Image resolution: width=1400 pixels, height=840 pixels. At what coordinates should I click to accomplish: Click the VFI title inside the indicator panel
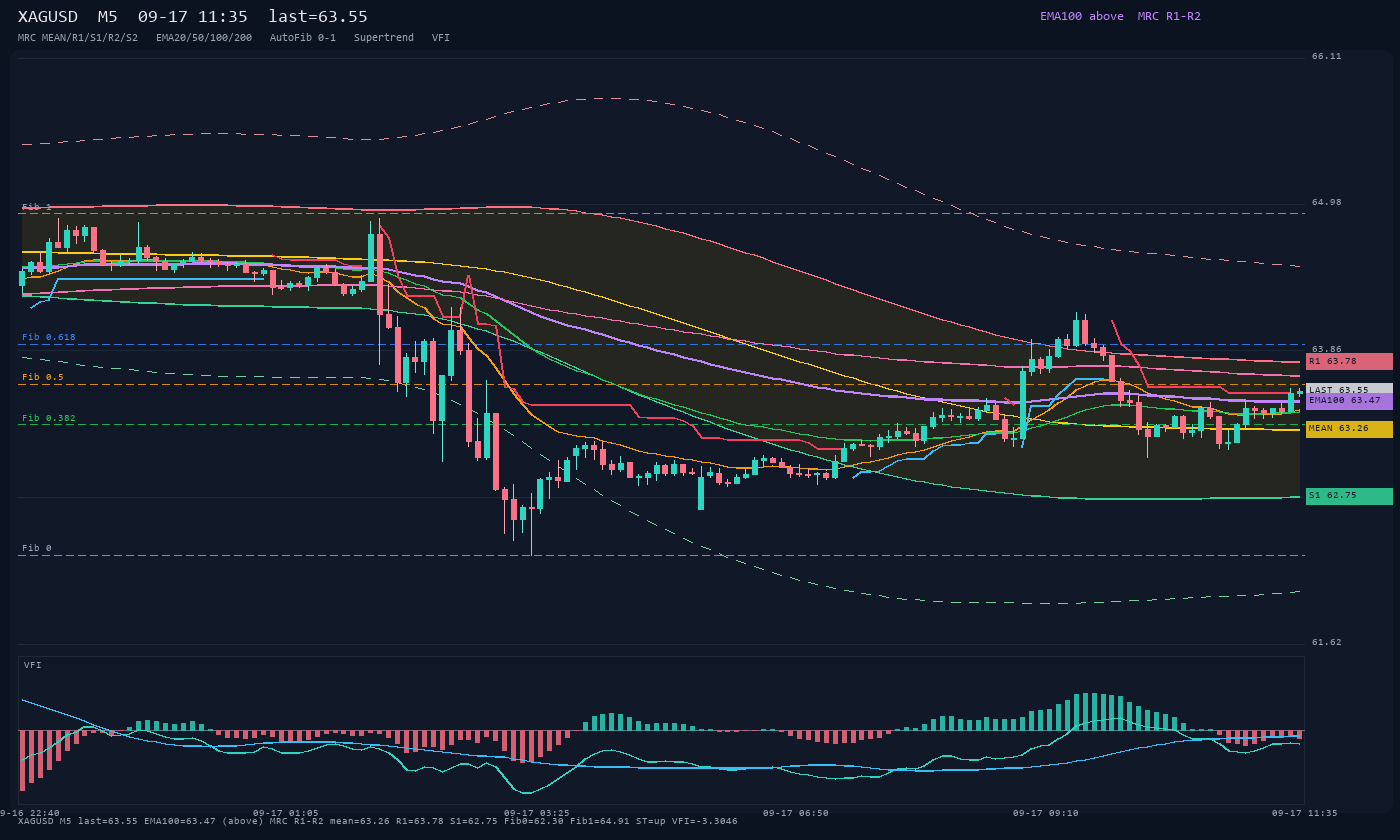[x=33, y=665]
